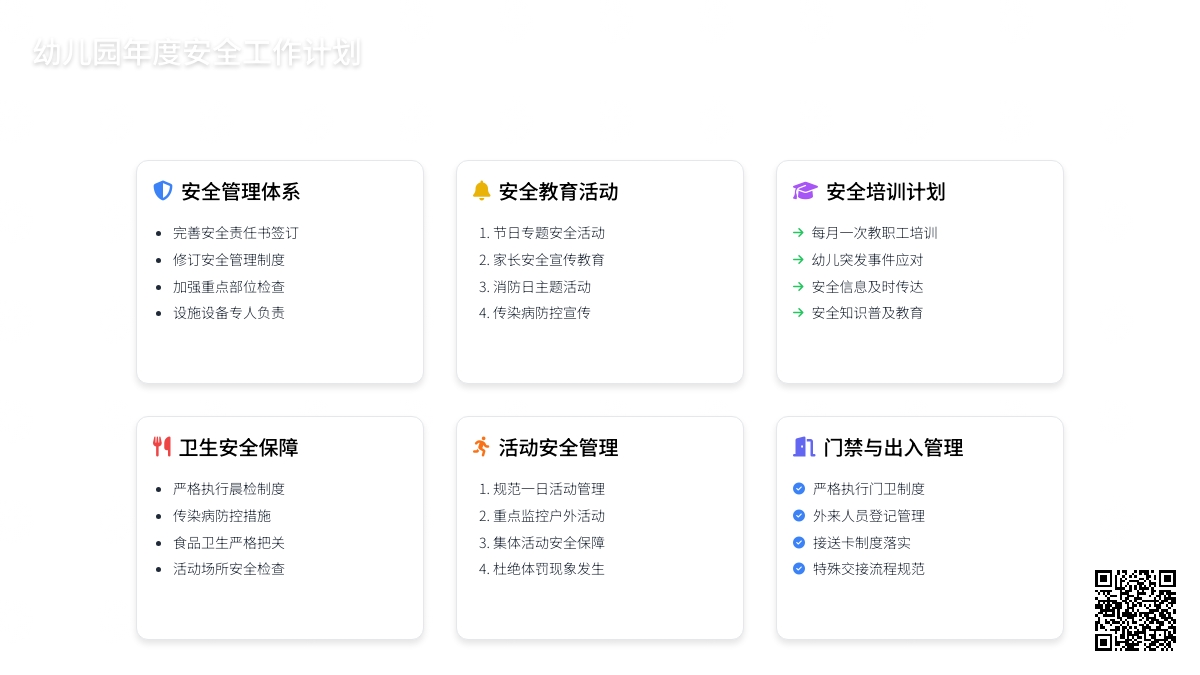Click list item 3. 集体活动安全保障

542,542
